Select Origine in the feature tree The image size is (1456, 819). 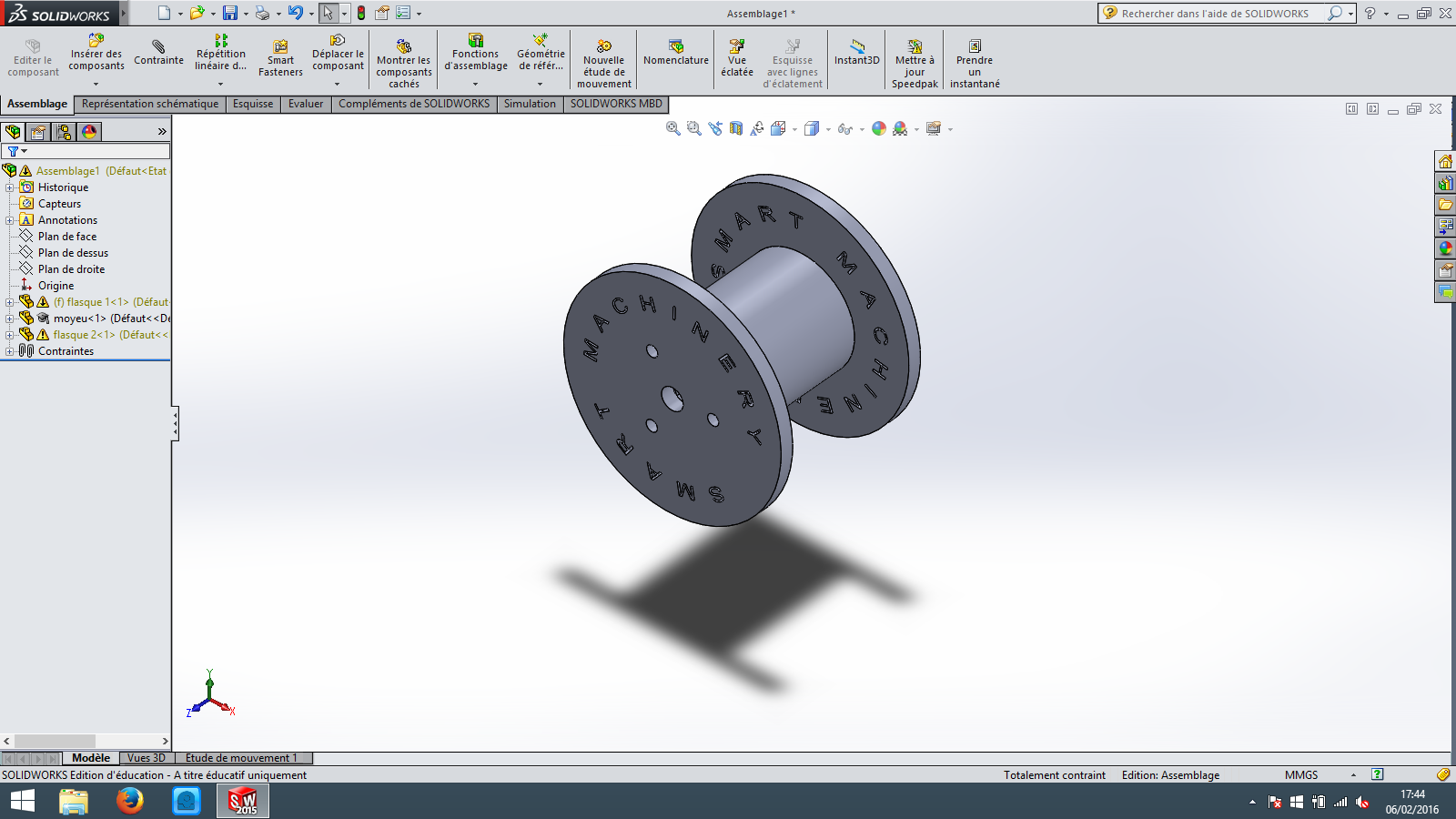coord(56,286)
